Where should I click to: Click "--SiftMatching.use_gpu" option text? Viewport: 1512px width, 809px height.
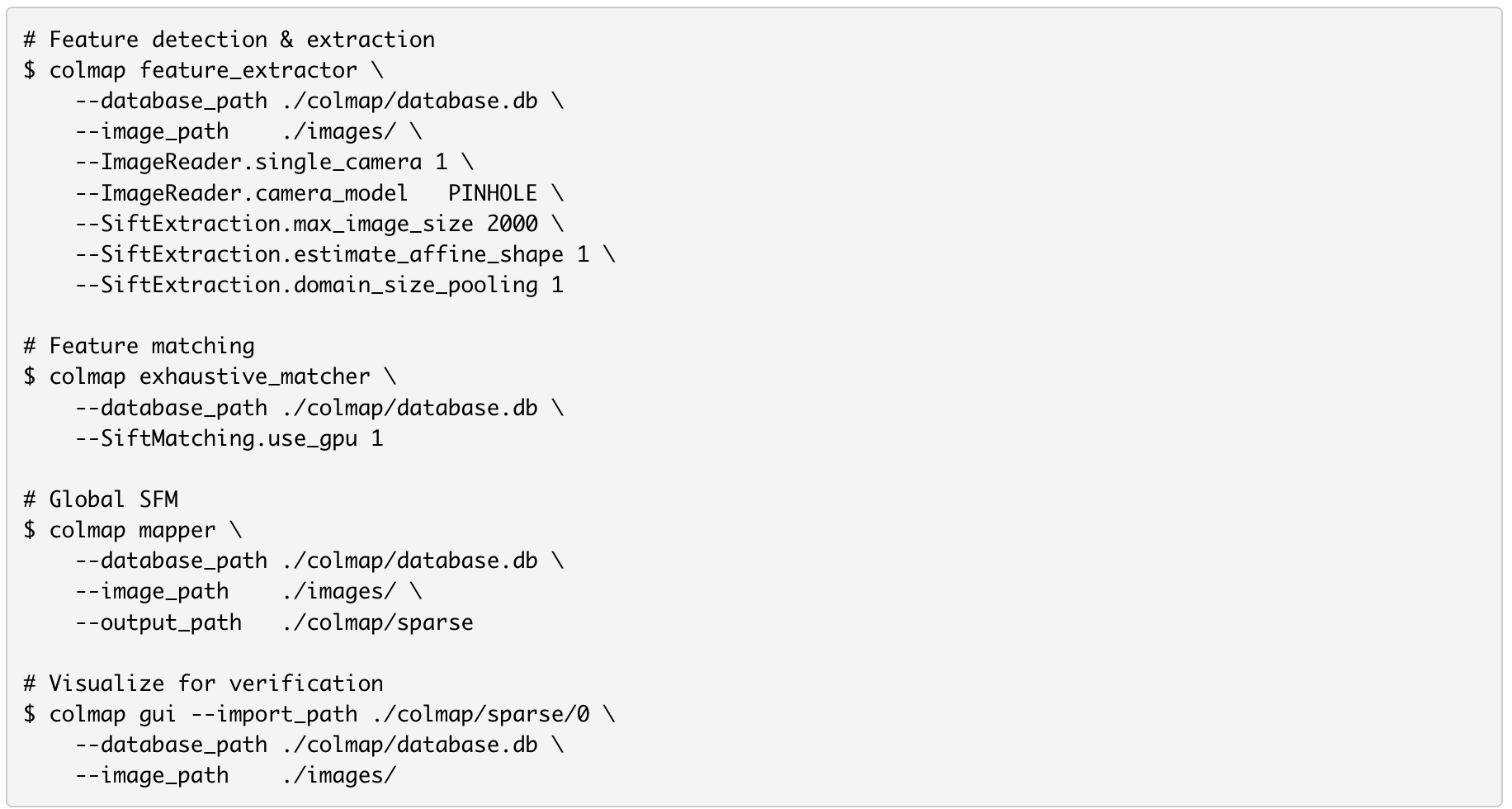216,438
